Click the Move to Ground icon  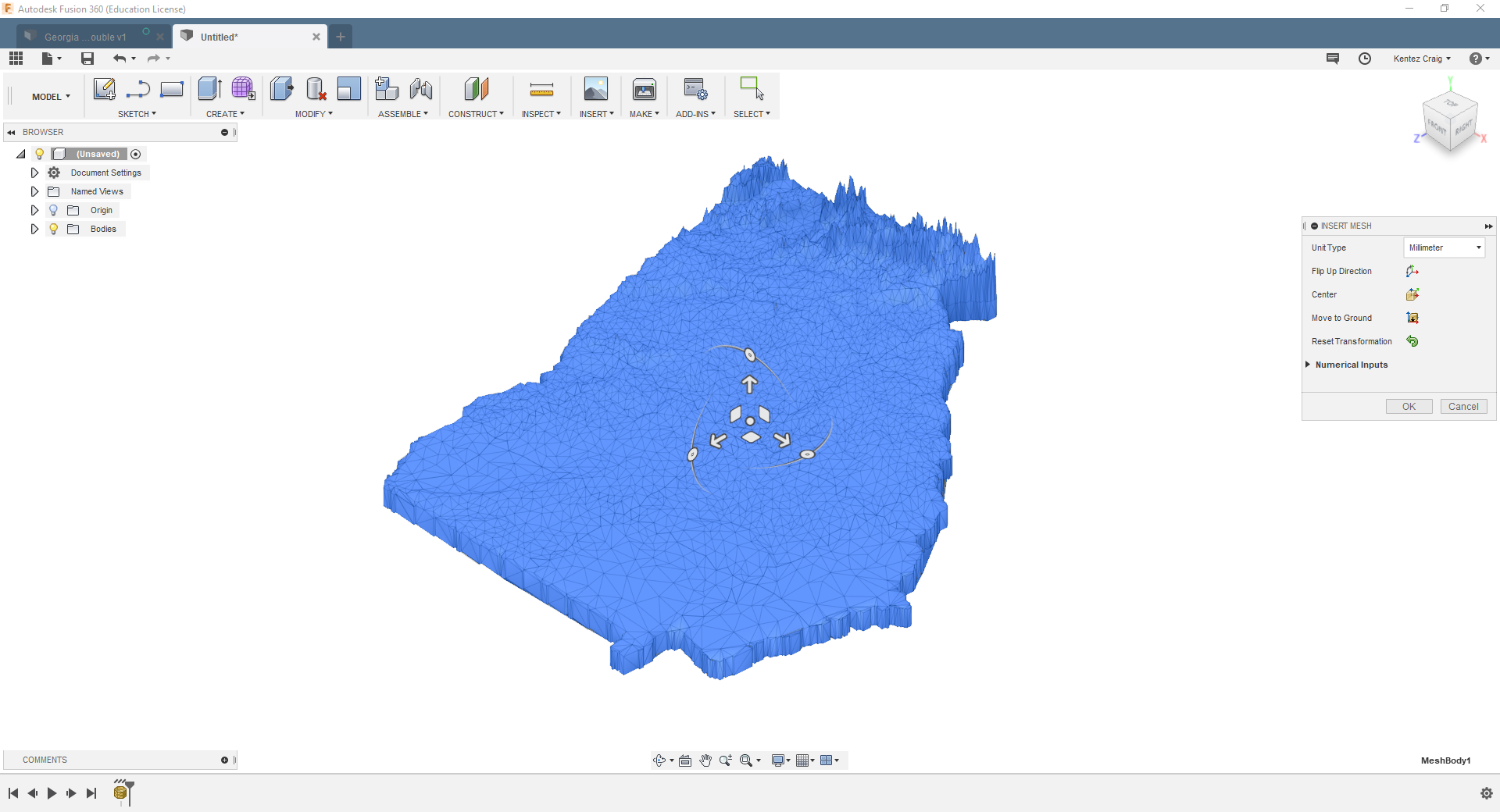(1412, 318)
